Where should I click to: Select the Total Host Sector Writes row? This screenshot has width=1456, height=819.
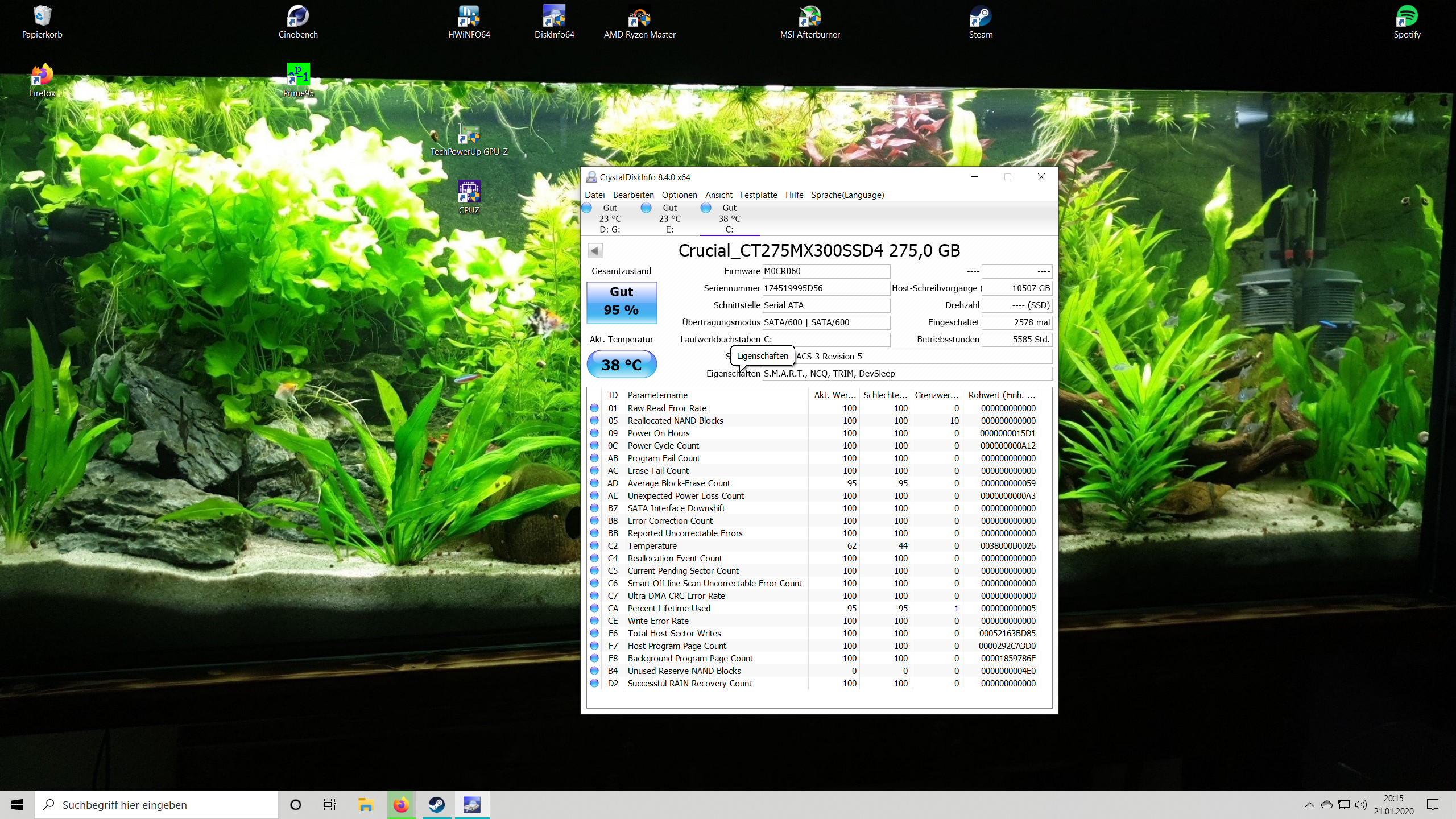coord(813,633)
